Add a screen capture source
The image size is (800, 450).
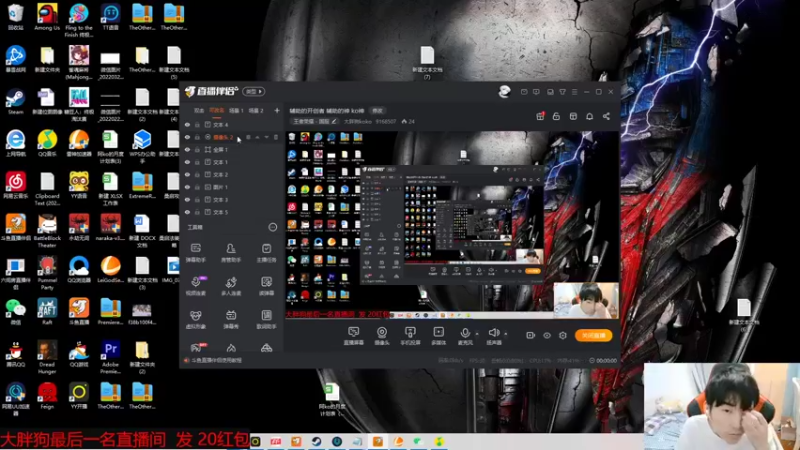tap(353, 336)
